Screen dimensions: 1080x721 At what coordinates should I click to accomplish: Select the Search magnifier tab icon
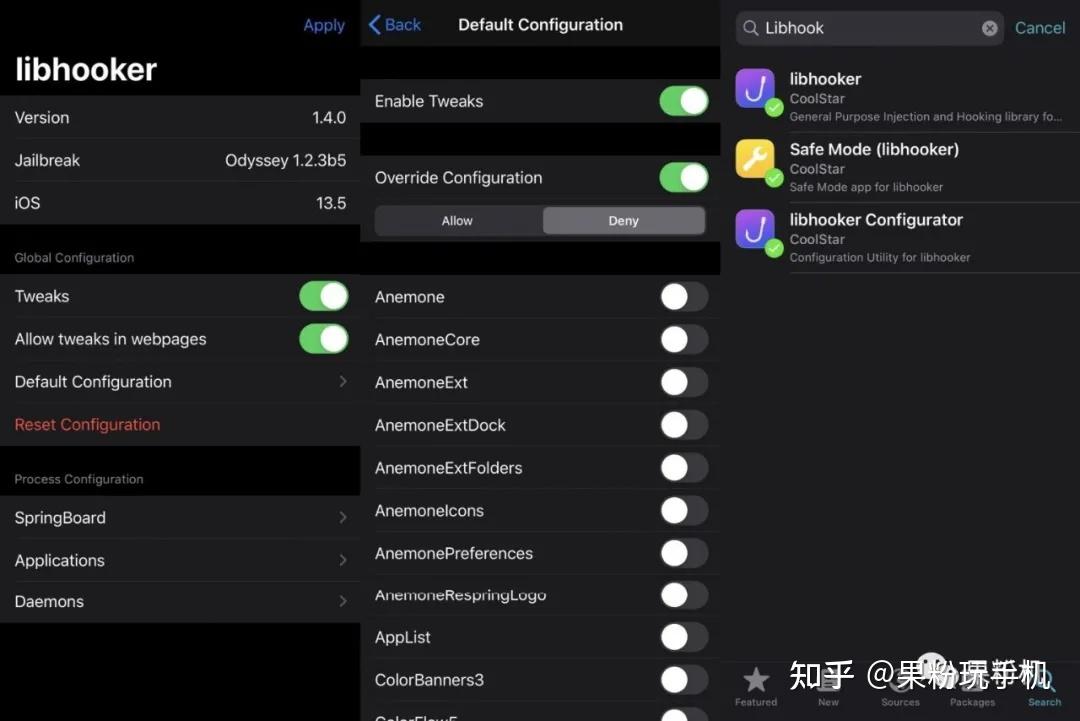pyautogui.click(x=1044, y=678)
